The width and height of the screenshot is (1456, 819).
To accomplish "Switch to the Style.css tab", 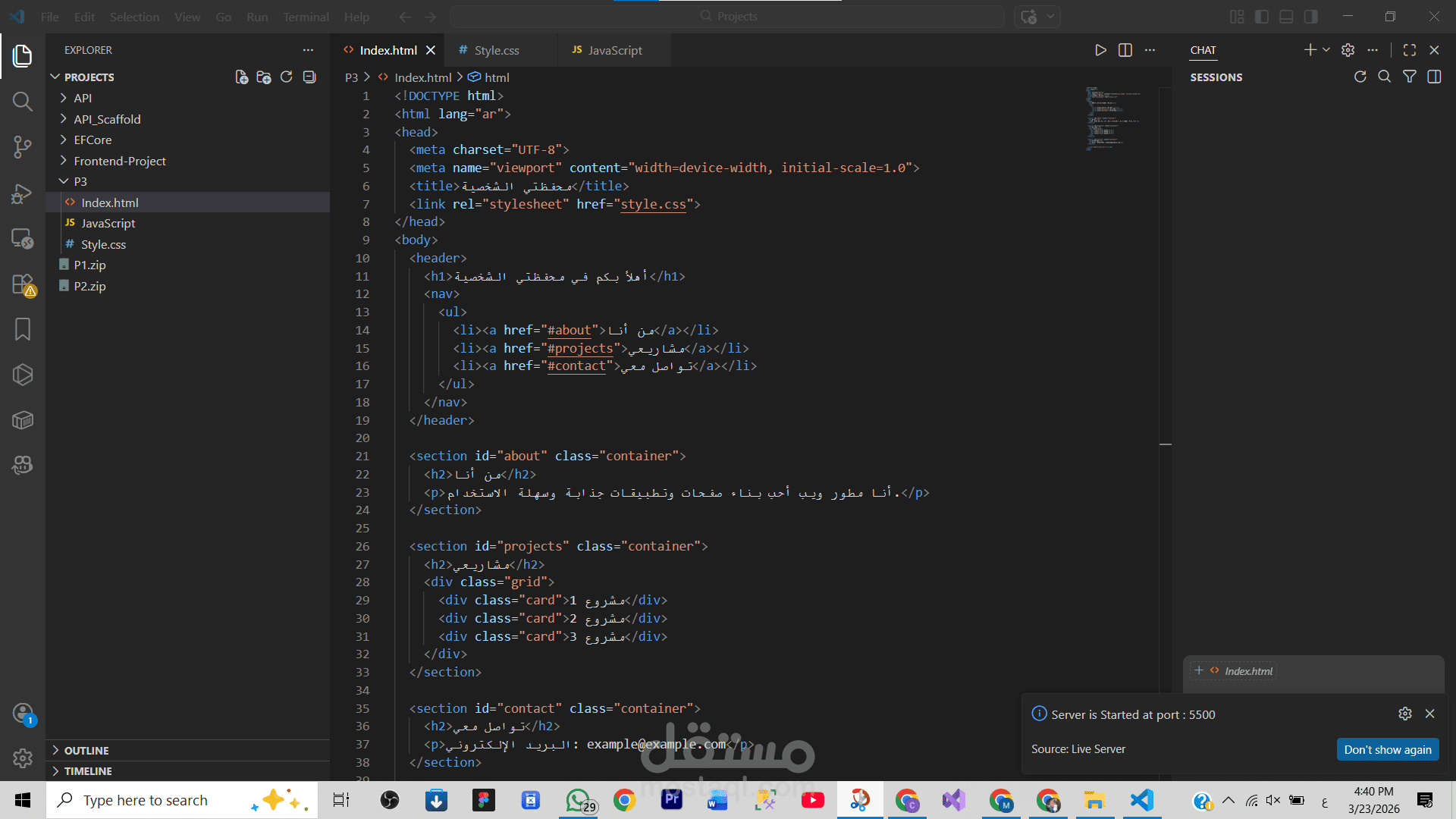I will pyautogui.click(x=497, y=50).
